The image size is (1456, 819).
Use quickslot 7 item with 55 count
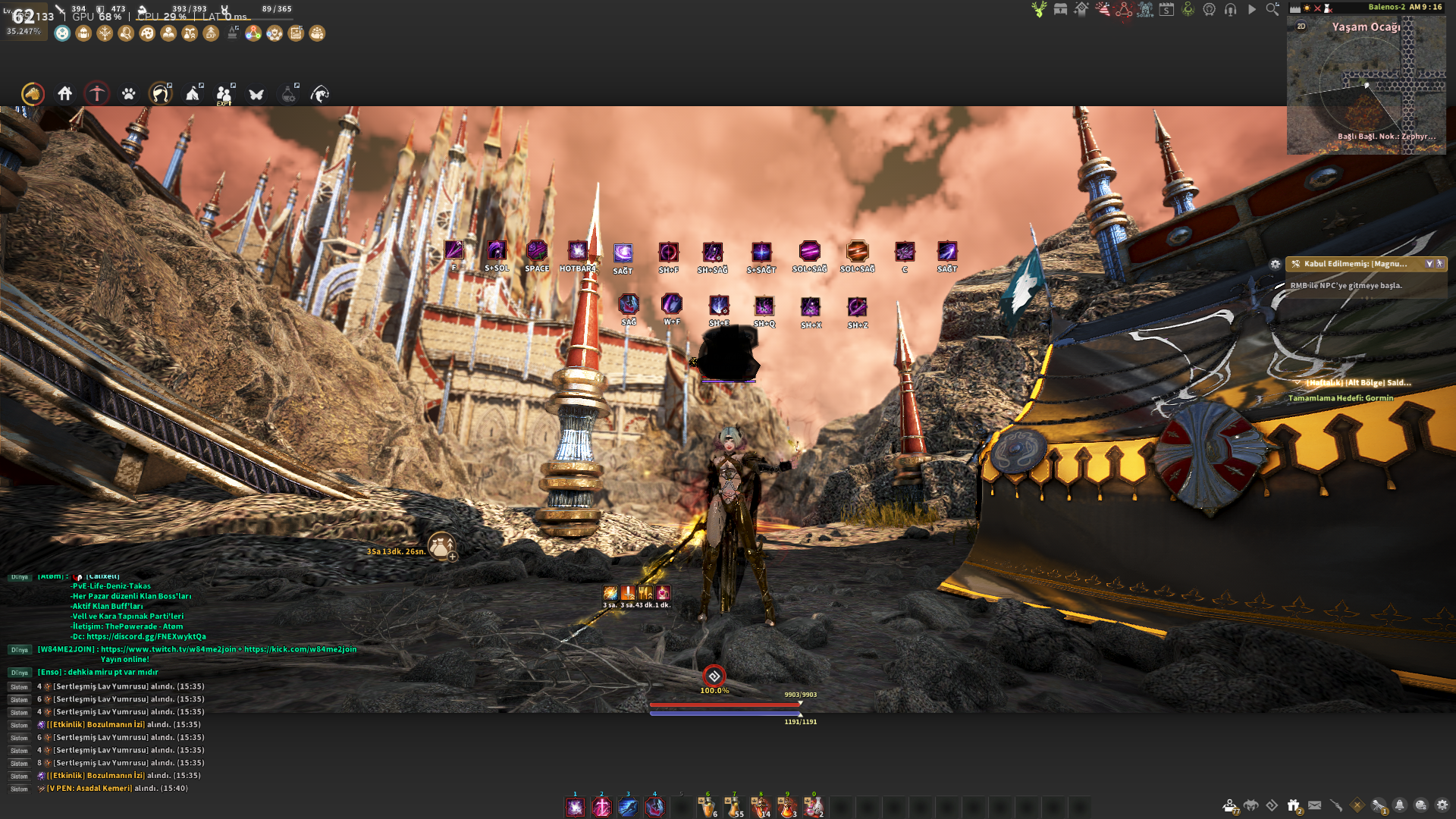click(x=734, y=807)
